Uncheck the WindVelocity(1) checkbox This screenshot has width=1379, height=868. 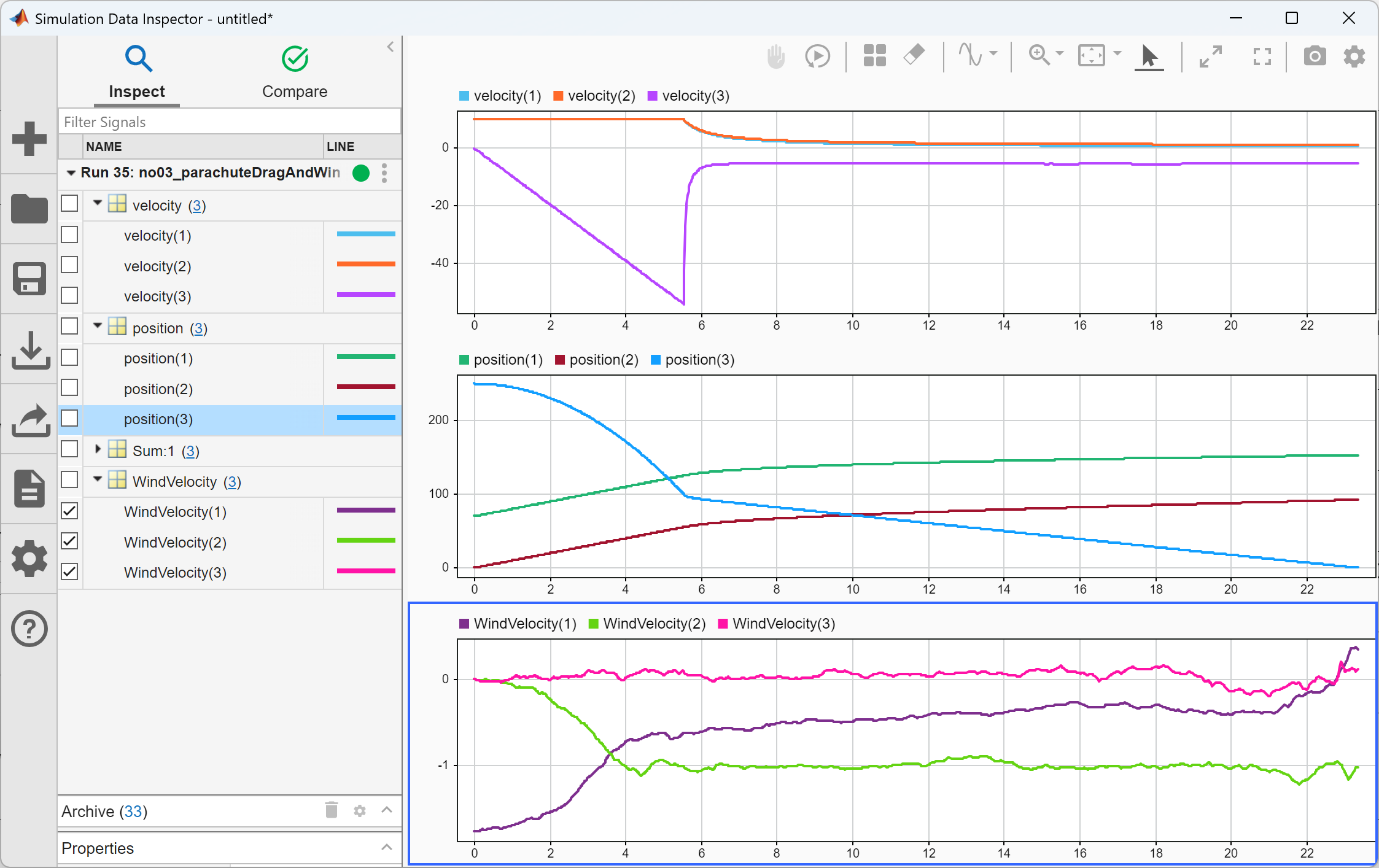[x=70, y=511]
